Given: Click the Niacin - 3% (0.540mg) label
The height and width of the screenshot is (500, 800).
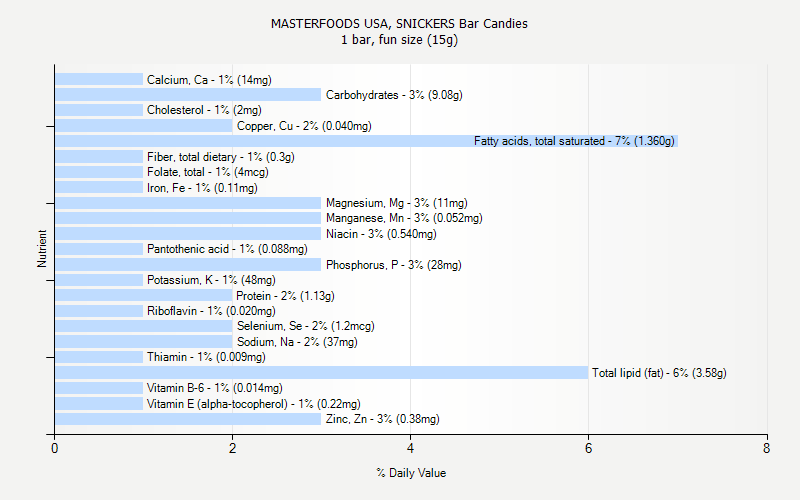Looking at the screenshot, I should [x=381, y=234].
